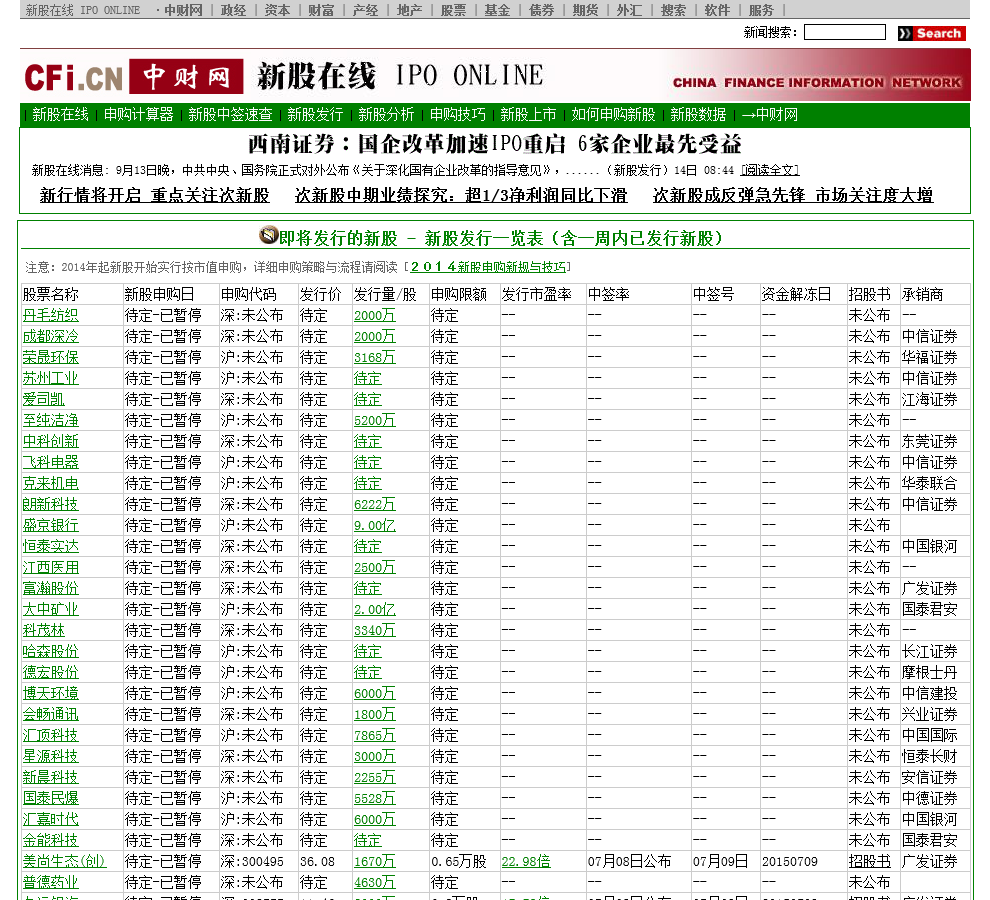Go to →中财网 in green navbar
Image resolution: width=990 pixels, height=900 pixels.
(x=769, y=114)
